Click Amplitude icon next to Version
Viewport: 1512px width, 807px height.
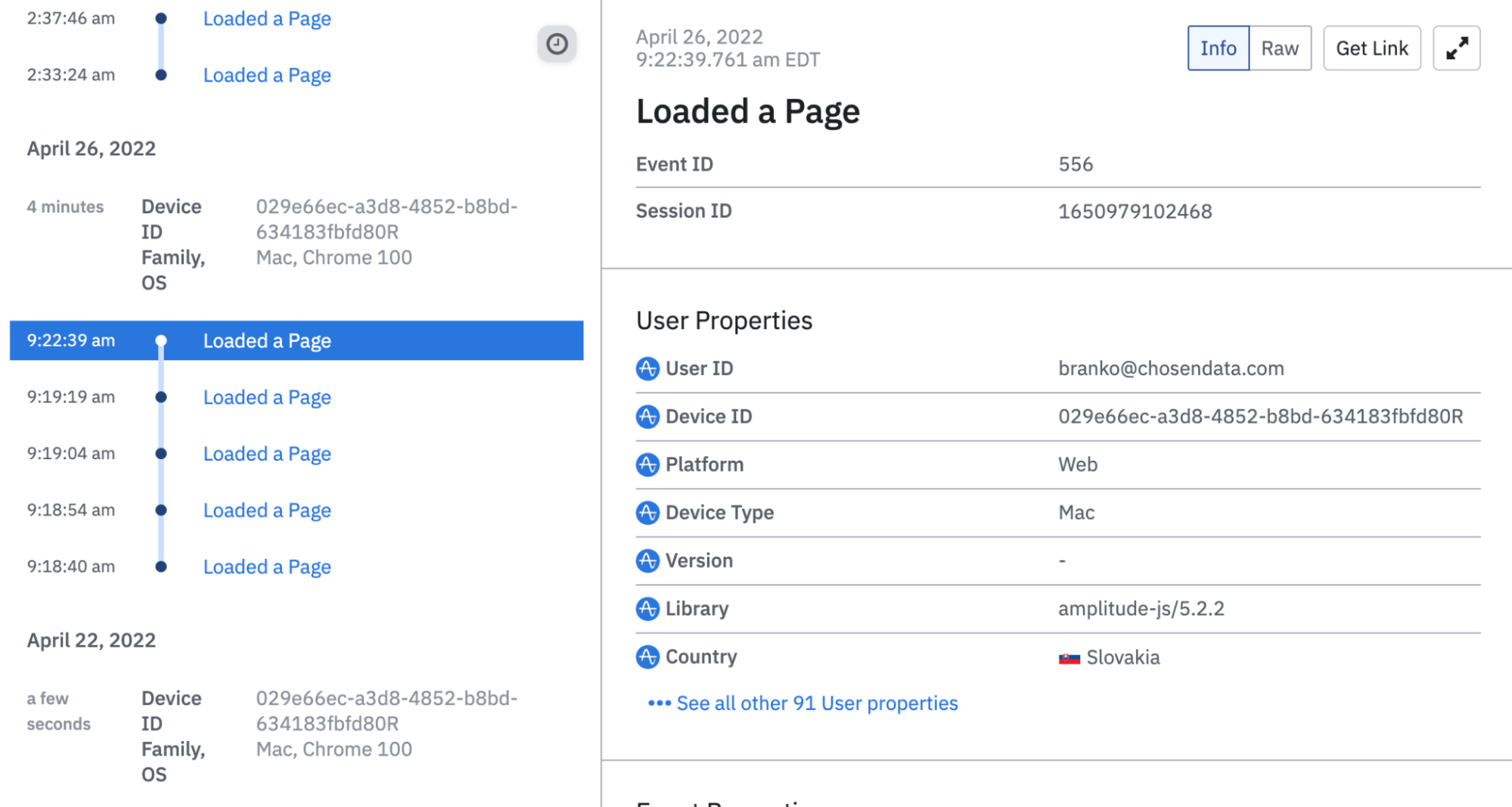pyautogui.click(x=647, y=560)
